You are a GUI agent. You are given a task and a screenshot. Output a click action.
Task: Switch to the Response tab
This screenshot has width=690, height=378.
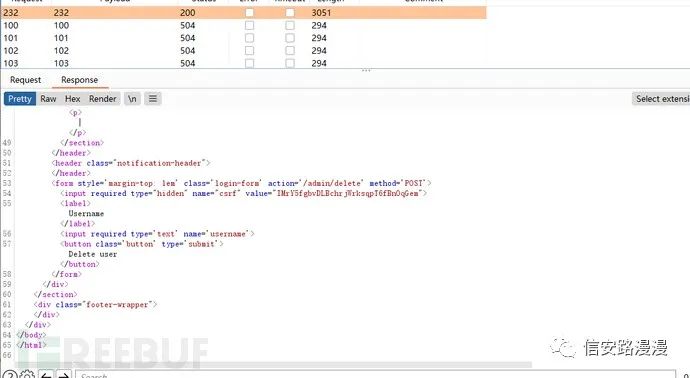[x=80, y=80]
